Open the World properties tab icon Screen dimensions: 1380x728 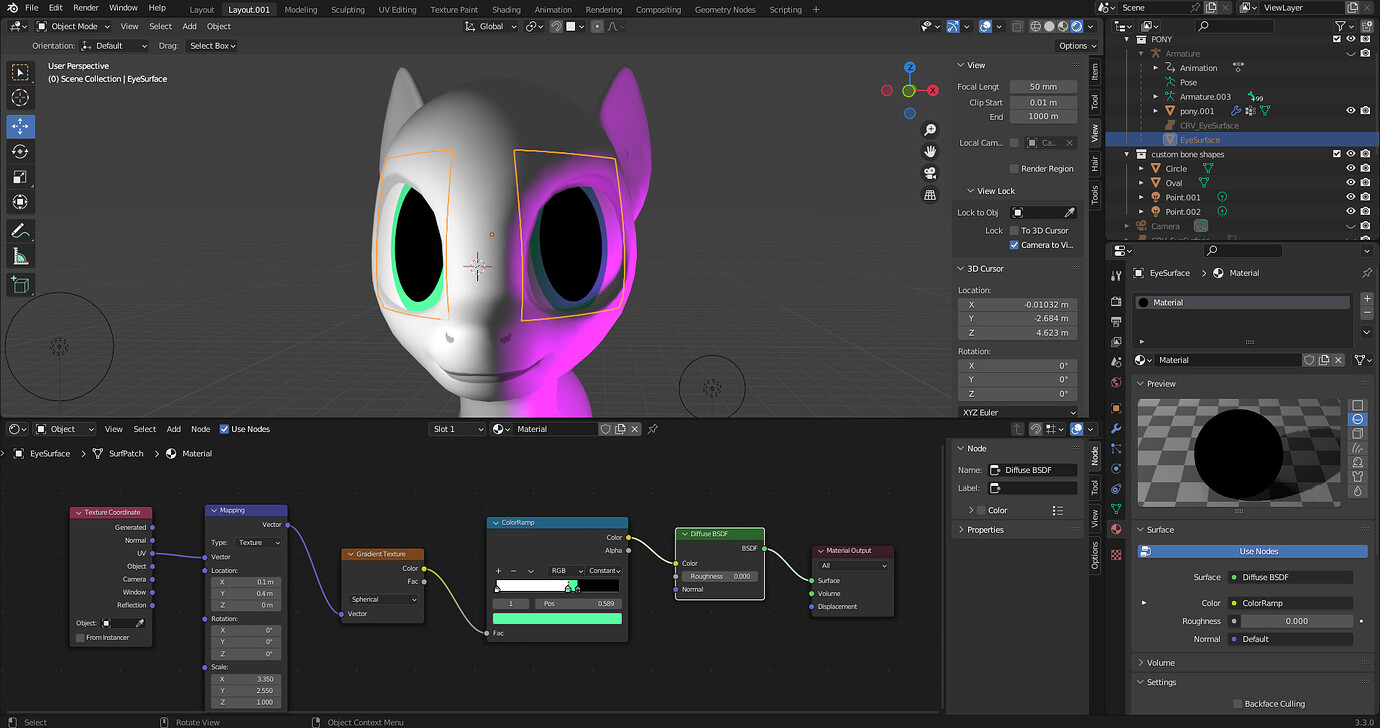pos(1117,382)
